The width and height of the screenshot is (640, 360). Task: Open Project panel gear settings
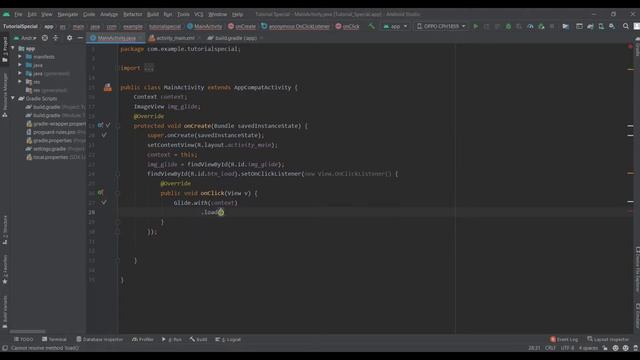coord(69,38)
